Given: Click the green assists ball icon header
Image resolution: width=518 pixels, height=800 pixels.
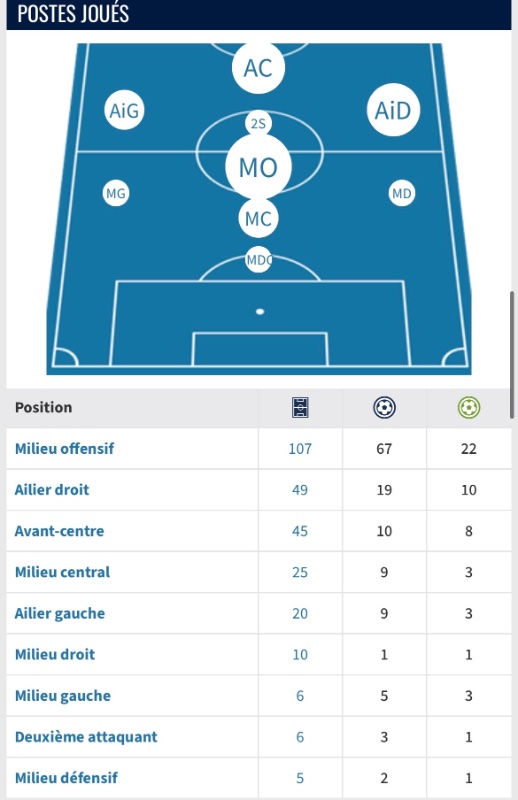Looking at the screenshot, I should 468,408.
